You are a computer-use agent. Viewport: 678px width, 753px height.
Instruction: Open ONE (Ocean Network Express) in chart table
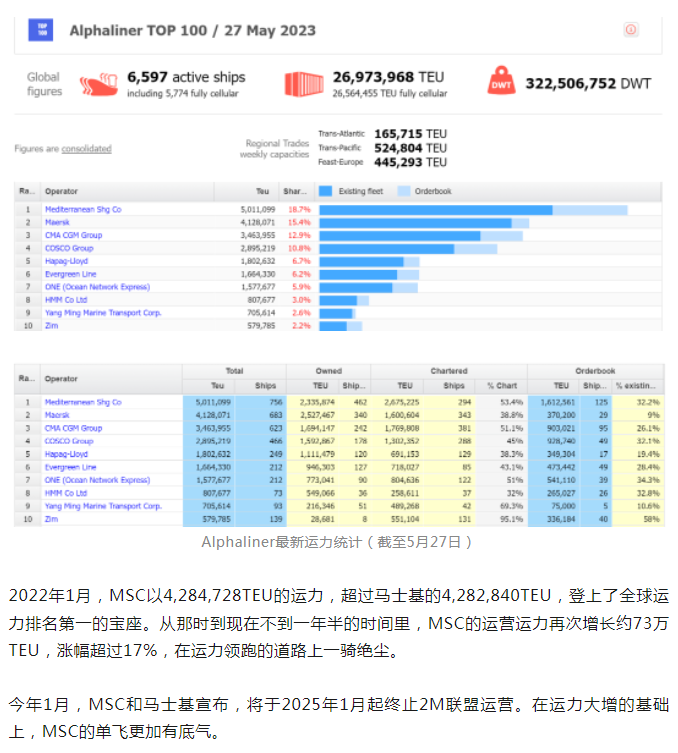click(x=97, y=287)
